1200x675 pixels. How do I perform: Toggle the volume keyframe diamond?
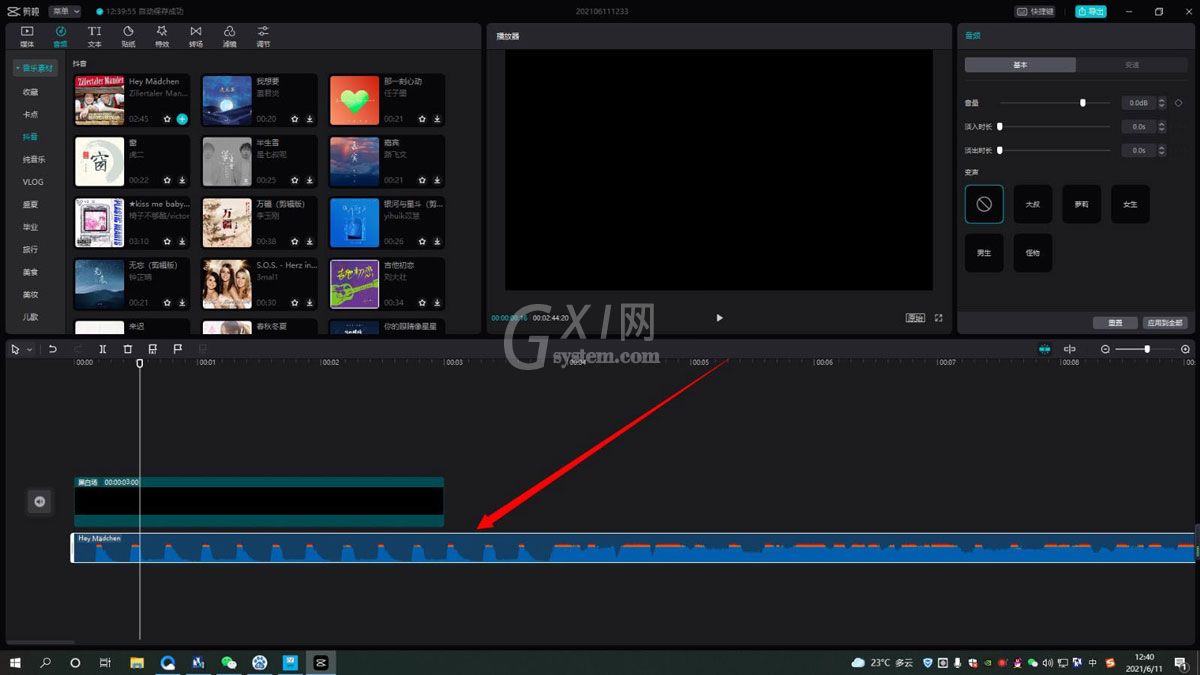point(1178,103)
